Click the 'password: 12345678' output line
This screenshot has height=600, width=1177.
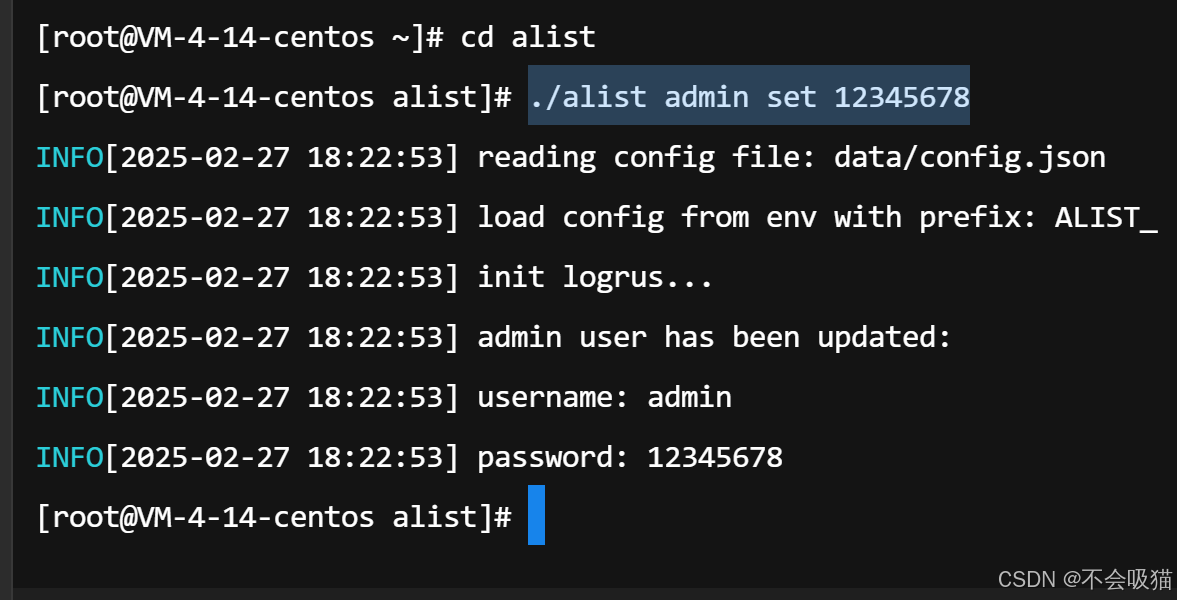click(630, 457)
